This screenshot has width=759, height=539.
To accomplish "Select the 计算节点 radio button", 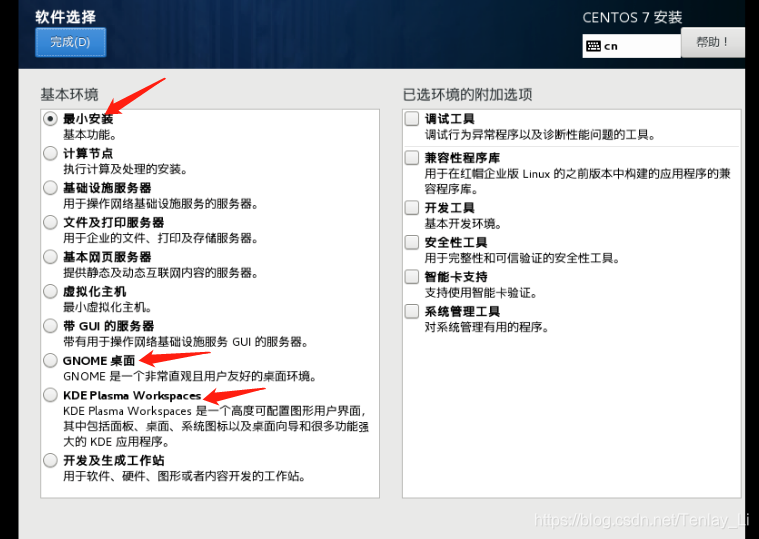I will tap(50, 153).
